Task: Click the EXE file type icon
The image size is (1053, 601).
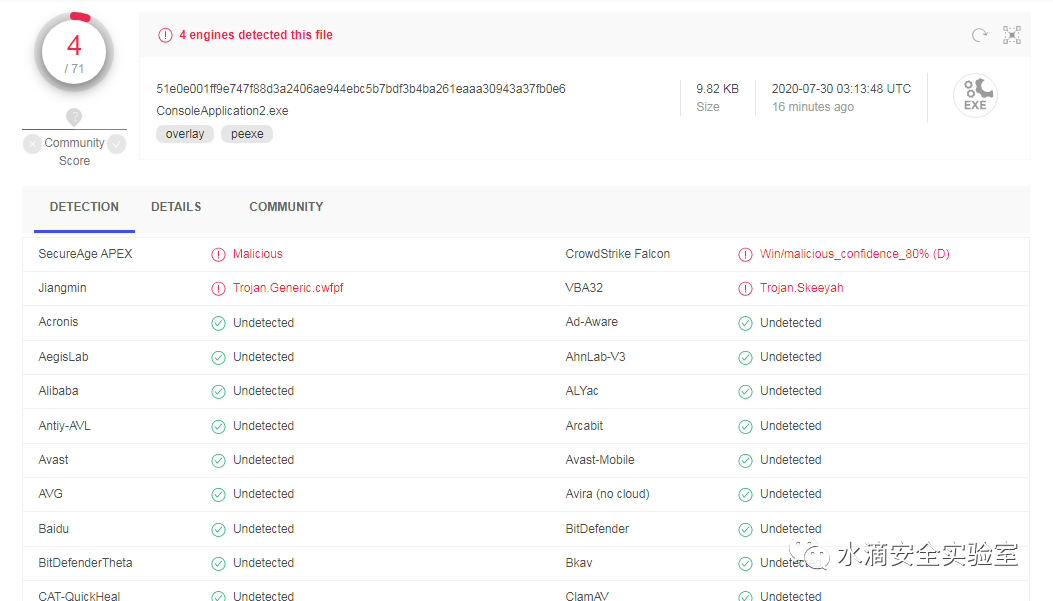Action: point(975,95)
